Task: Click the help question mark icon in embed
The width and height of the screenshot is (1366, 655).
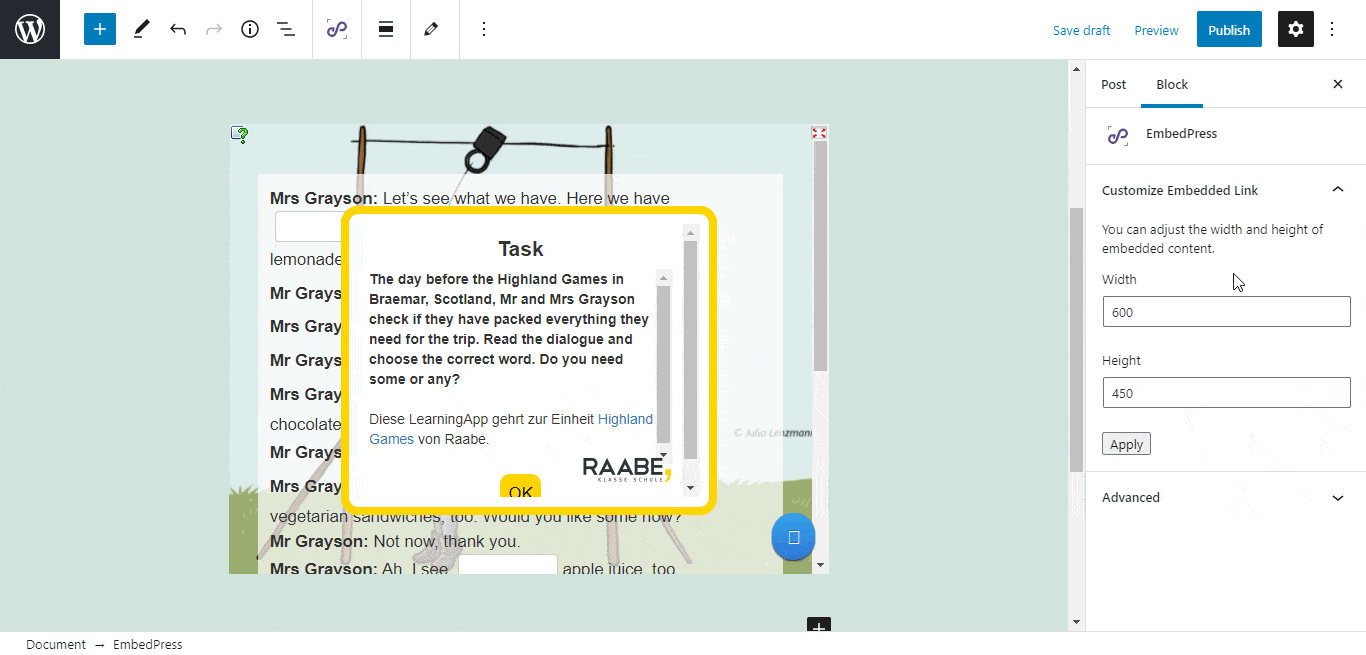Action: click(240, 134)
